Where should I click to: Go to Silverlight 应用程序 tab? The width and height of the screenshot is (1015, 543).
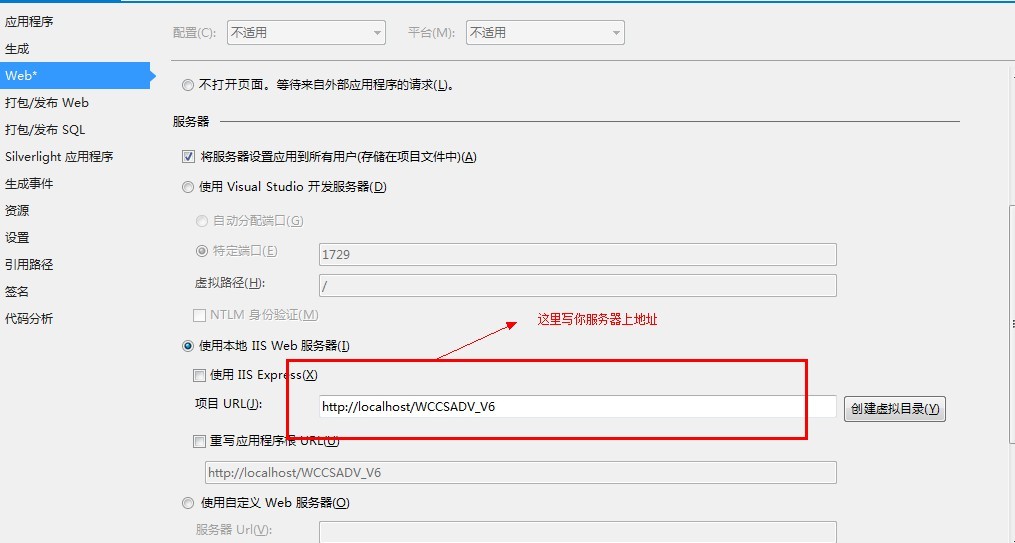coord(59,157)
